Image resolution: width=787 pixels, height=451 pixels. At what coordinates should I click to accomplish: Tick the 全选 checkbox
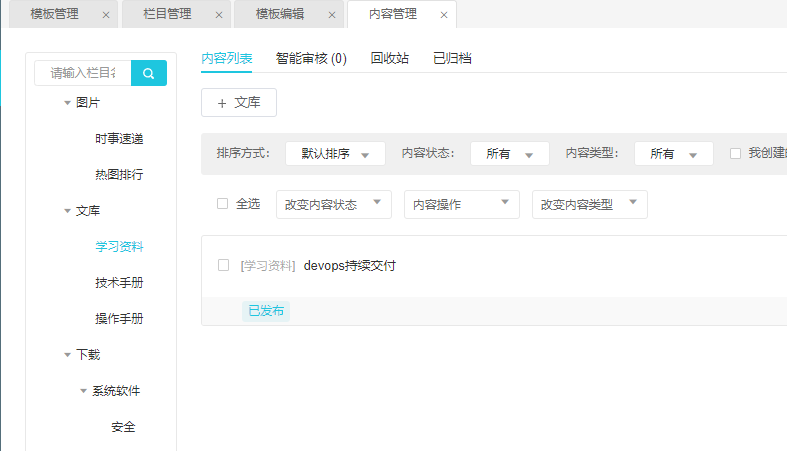(x=222, y=203)
